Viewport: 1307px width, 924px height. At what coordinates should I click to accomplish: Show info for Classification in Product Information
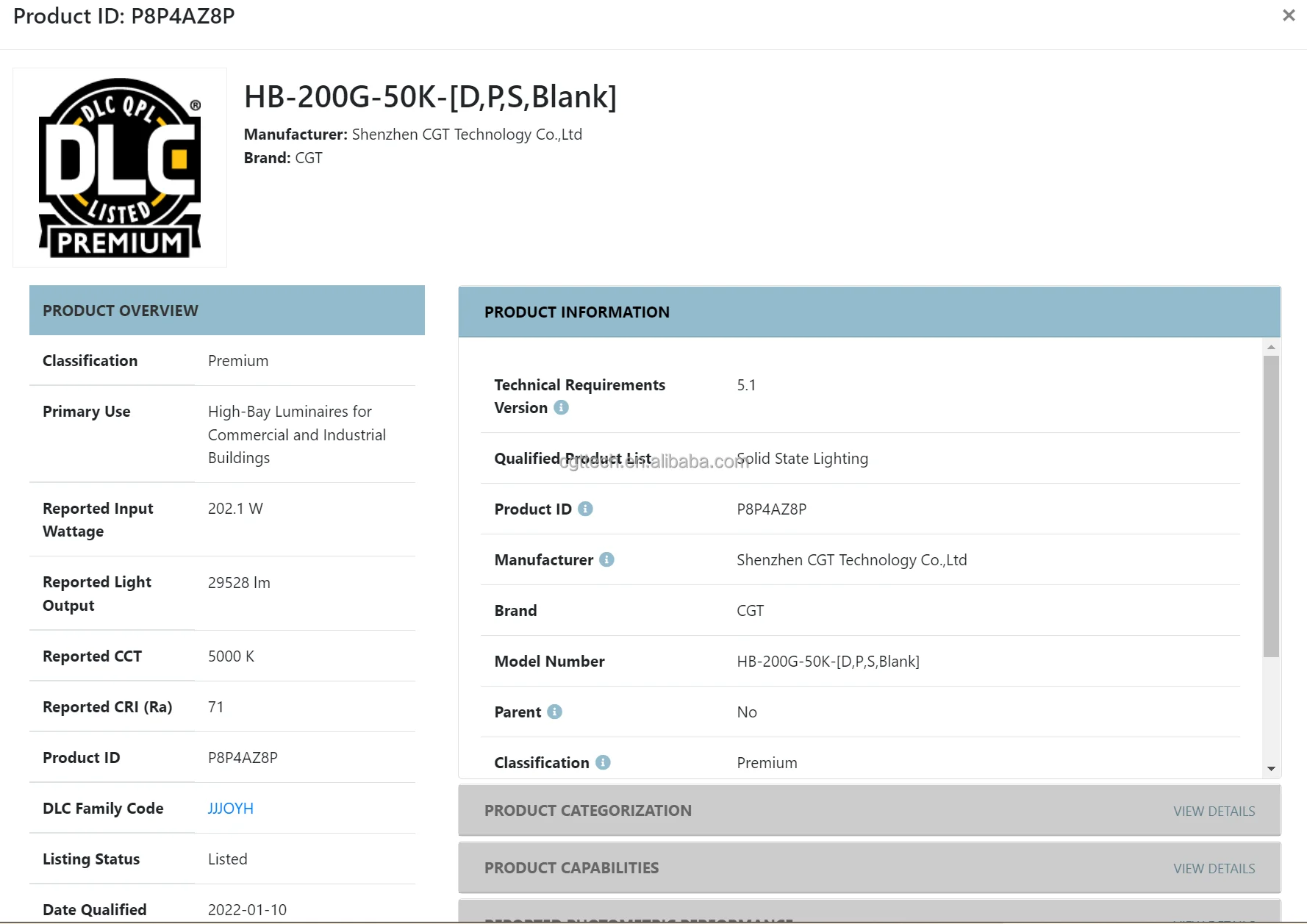tap(603, 762)
